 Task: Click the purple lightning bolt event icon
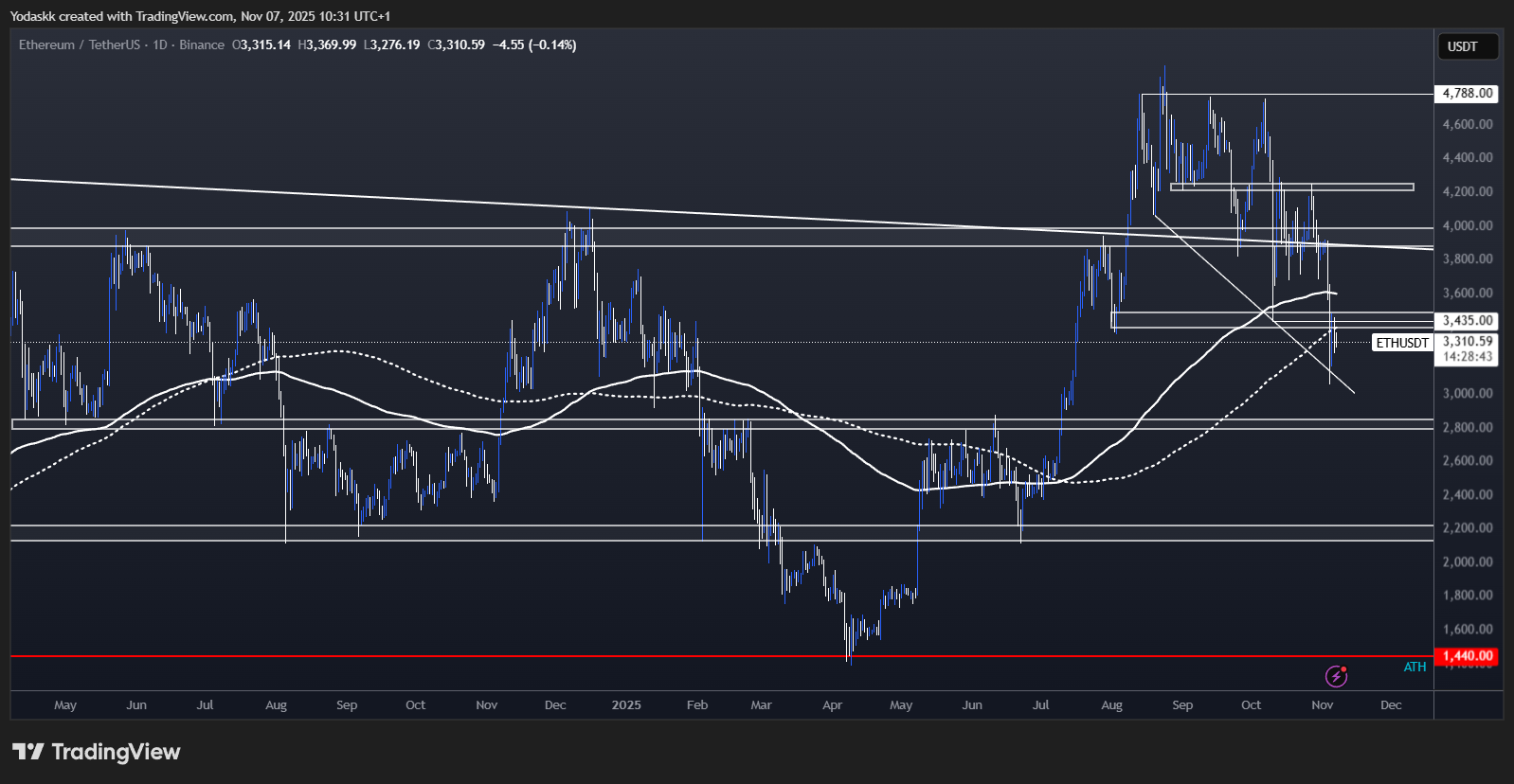coord(1336,676)
